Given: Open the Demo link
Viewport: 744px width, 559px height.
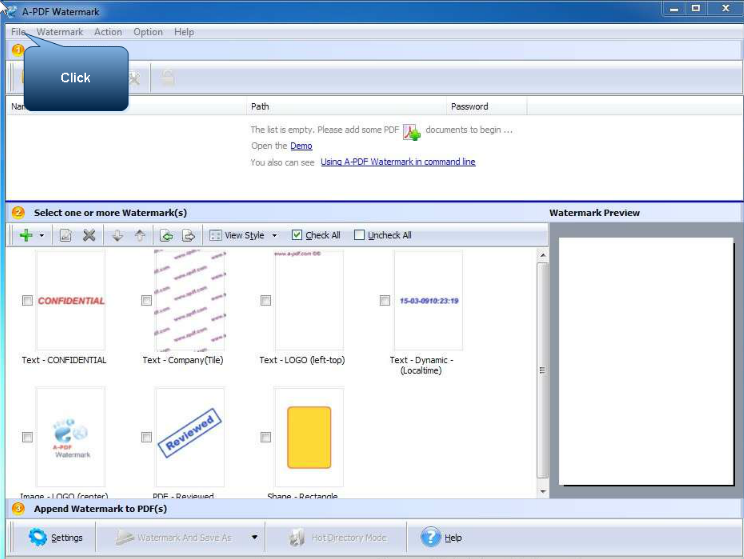Looking at the screenshot, I should click(301, 146).
